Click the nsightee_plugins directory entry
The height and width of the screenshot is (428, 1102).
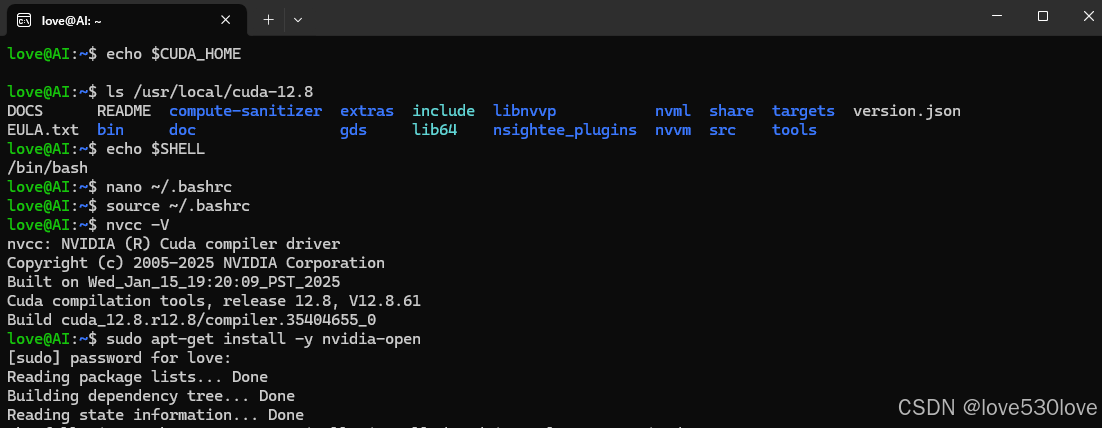tap(565, 130)
